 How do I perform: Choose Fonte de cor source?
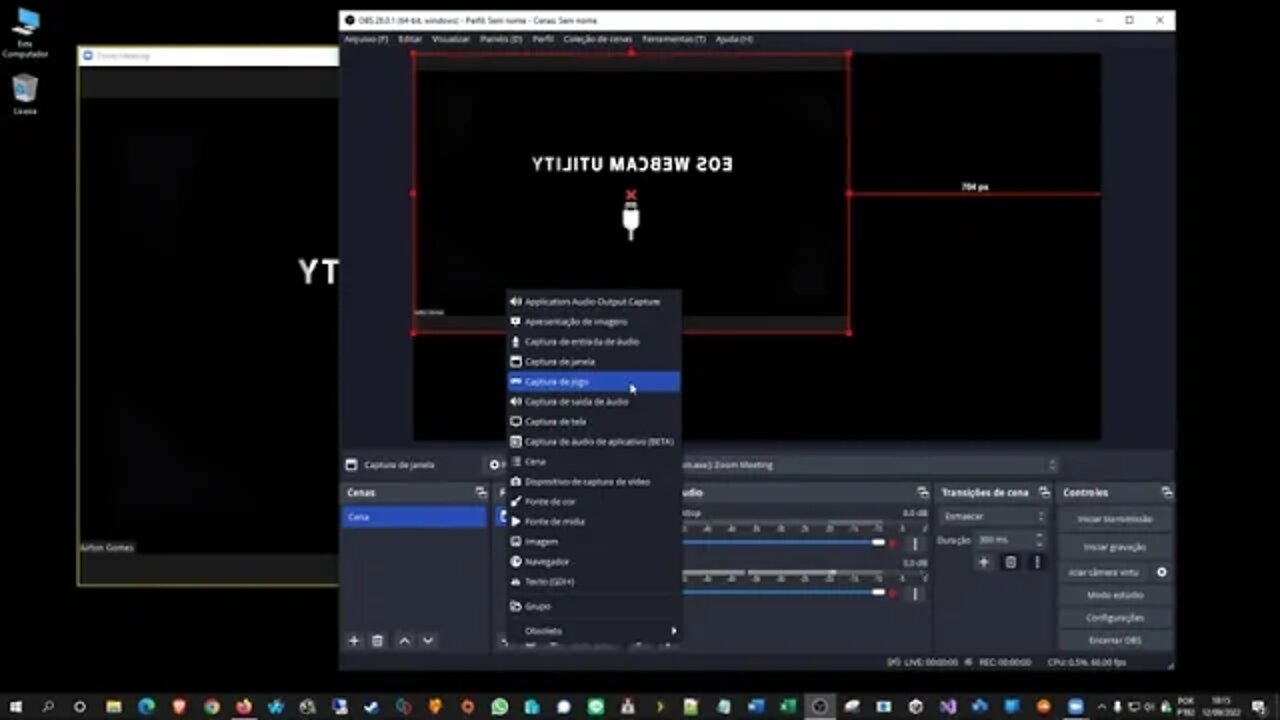pyautogui.click(x=593, y=501)
